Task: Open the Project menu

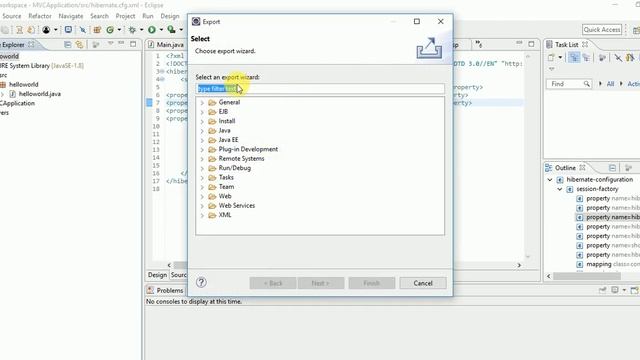Action: [x=125, y=16]
